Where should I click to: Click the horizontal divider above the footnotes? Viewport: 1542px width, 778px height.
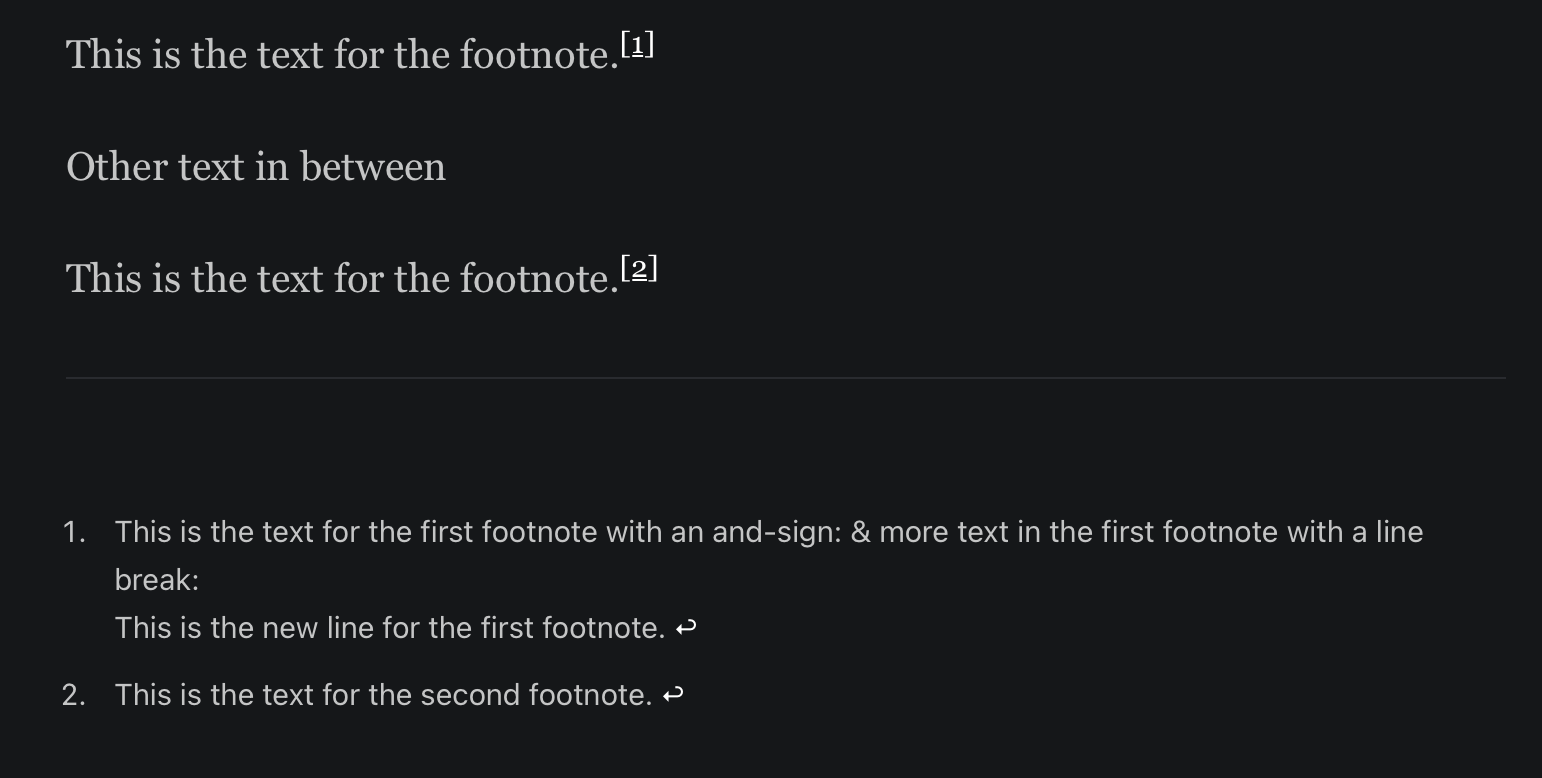coord(785,378)
